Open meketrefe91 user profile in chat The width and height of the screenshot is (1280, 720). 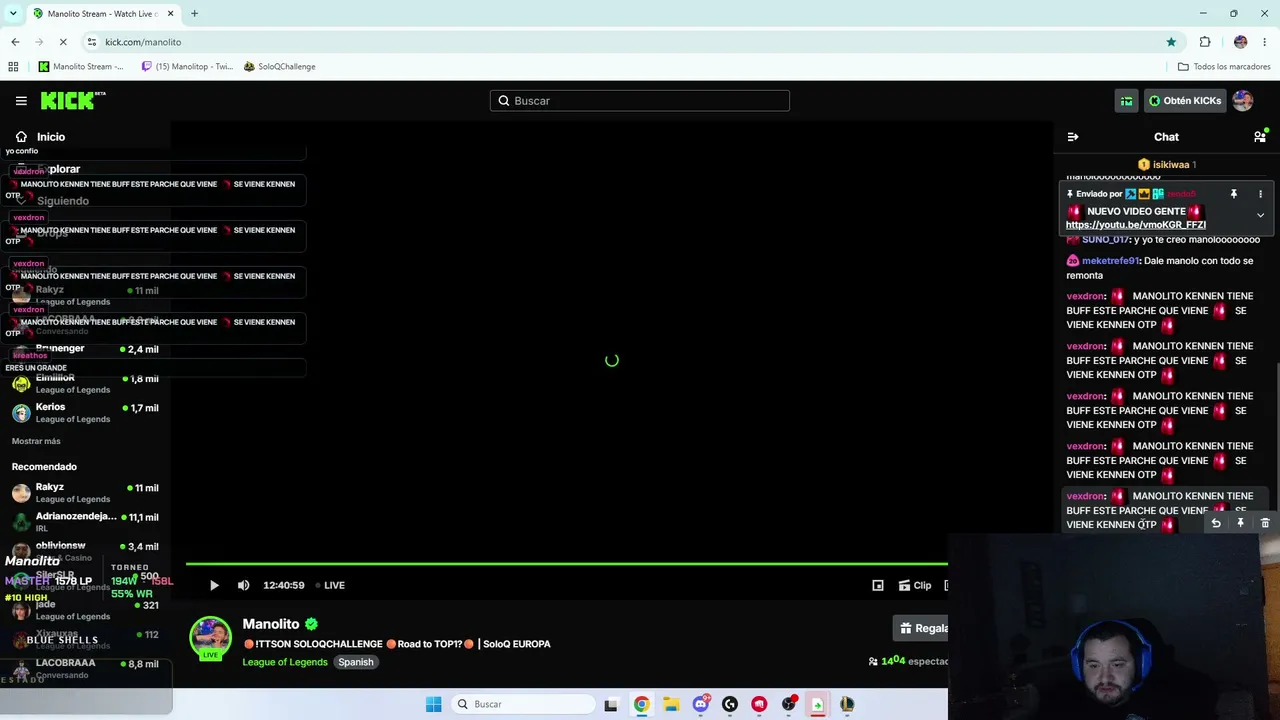click(x=1111, y=261)
